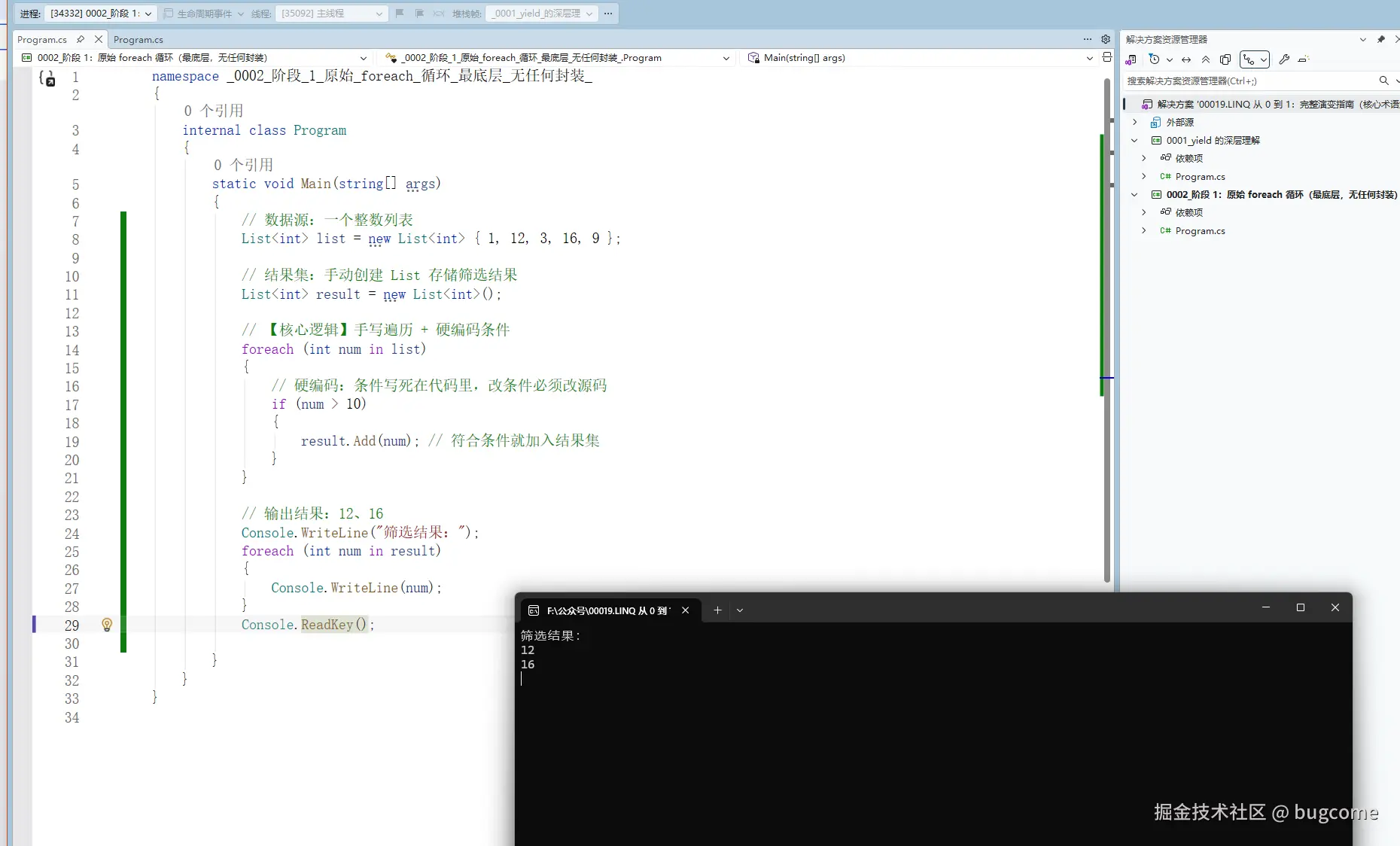Collapse the 0001_yield project node
The width and height of the screenshot is (1400, 846).
[x=1135, y=140]
